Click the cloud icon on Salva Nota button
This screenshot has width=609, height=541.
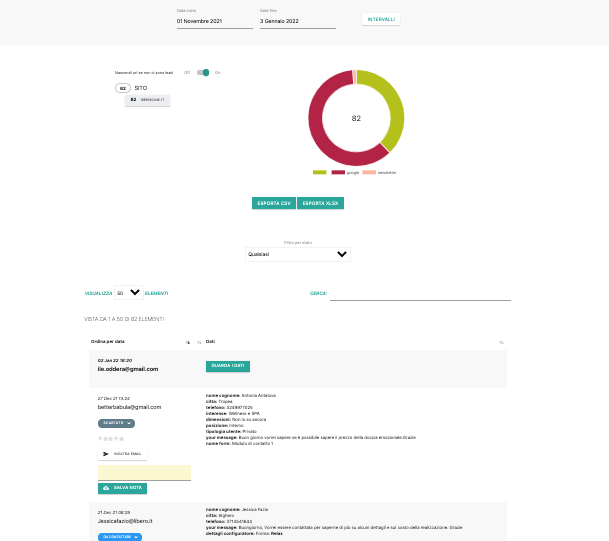pyautogui.click(x=105, y=488)
